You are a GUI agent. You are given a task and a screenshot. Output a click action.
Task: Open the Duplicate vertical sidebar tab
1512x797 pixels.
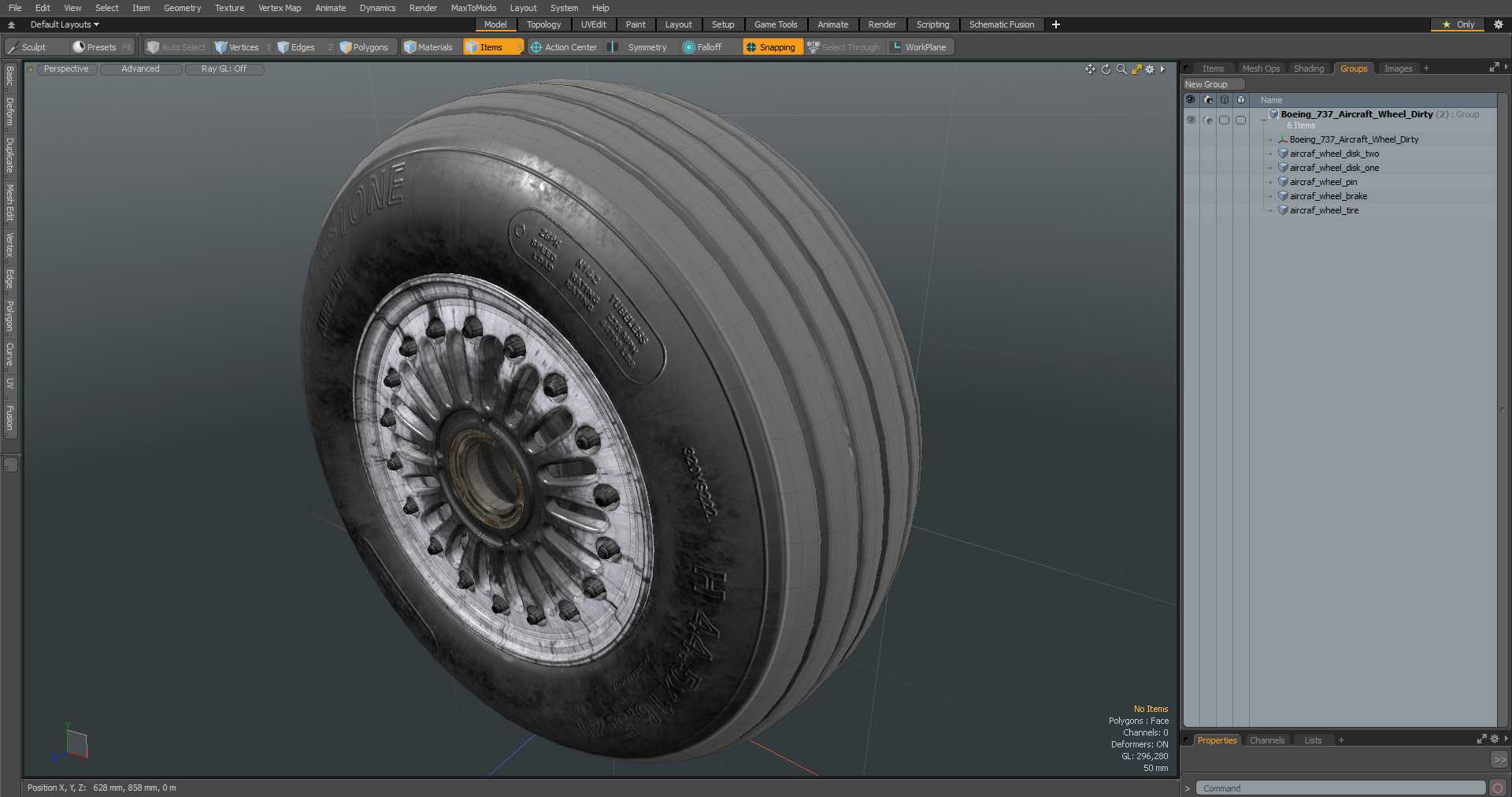[10, 155]
